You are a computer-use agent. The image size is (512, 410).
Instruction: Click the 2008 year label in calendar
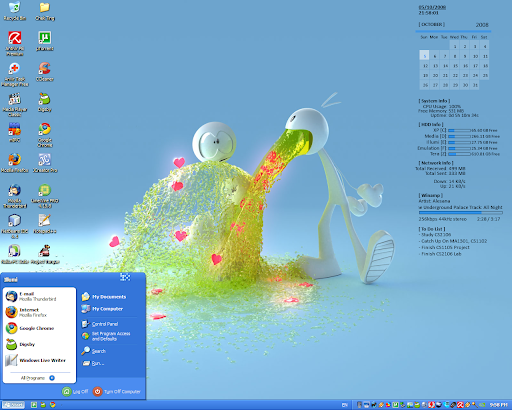(x=482, y=25)
